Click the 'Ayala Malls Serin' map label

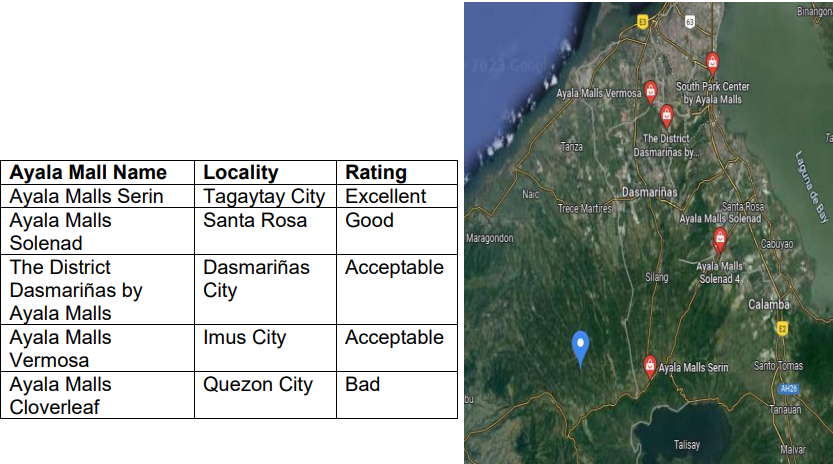[693, 367]
